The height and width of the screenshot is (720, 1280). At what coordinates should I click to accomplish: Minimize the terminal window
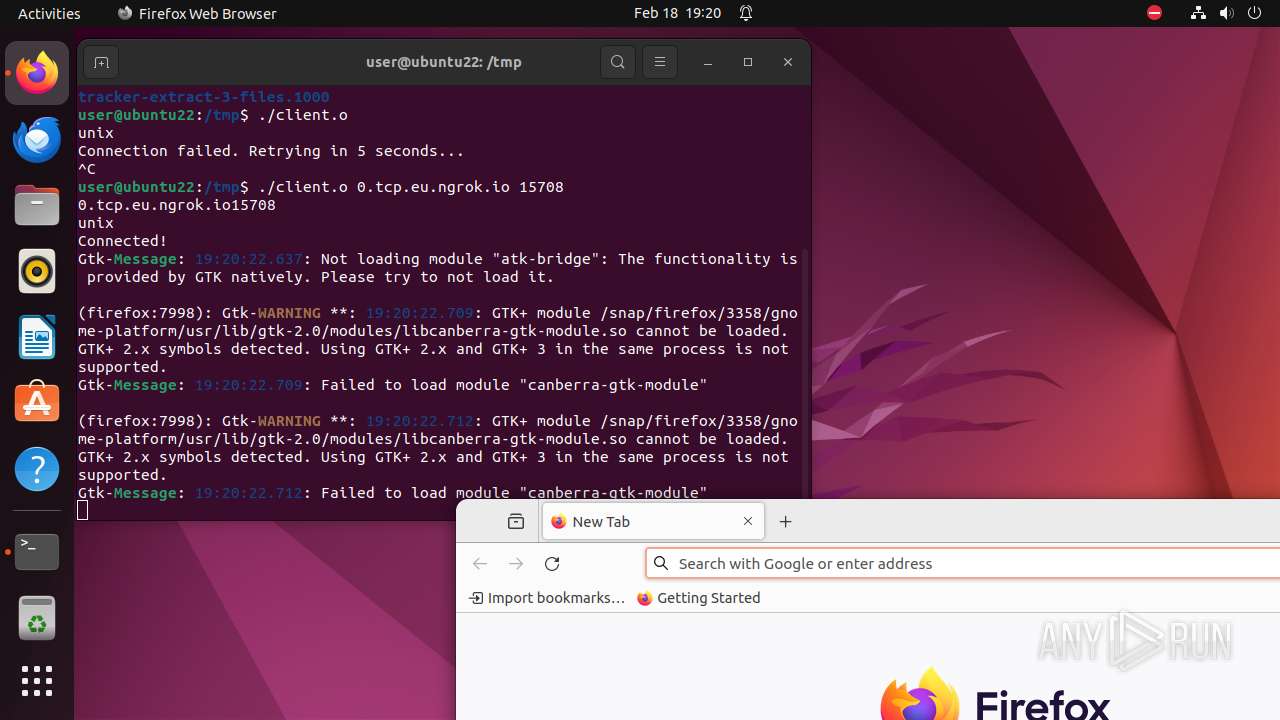pyautogui.click(x=708, y=62)
